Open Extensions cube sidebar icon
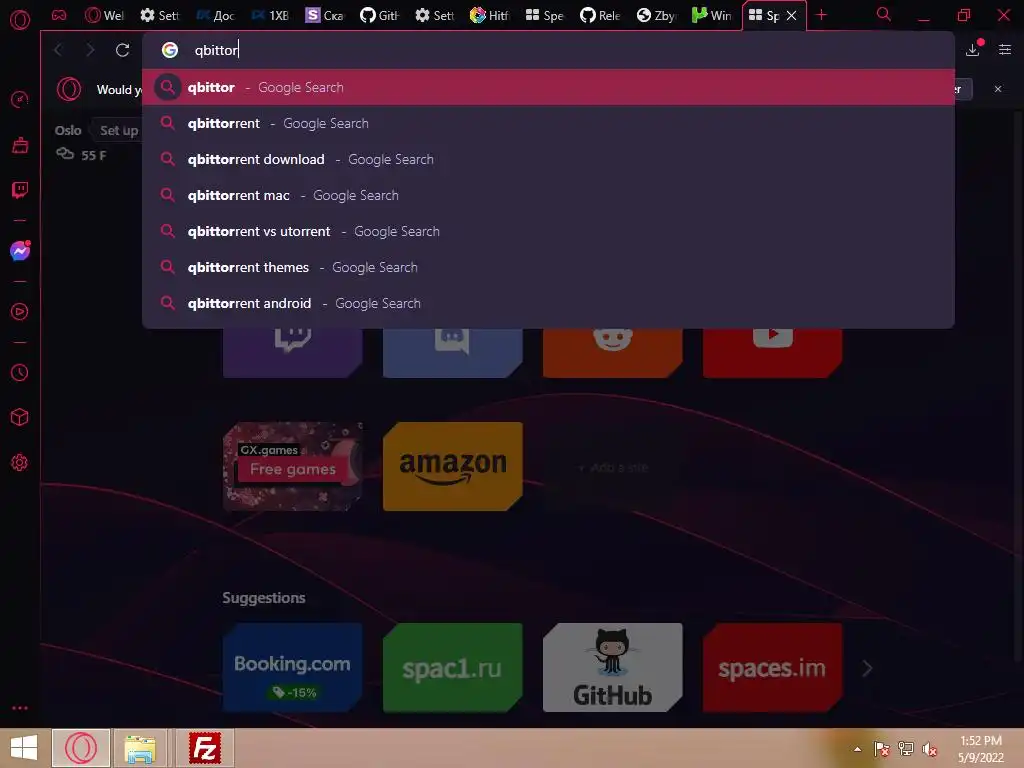Screen dimensions: 1024x768 20,417
